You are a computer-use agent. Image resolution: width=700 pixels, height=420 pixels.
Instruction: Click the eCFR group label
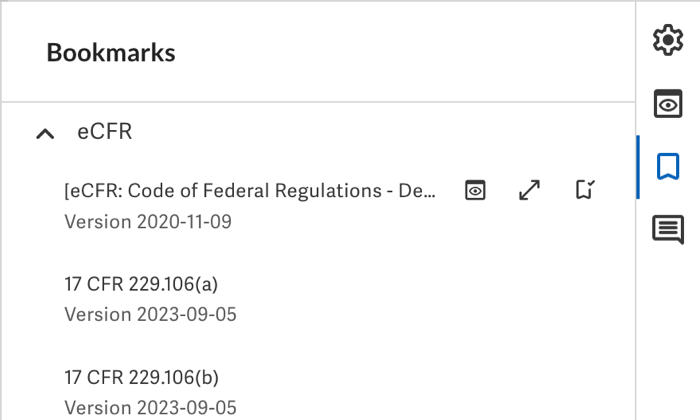click(104, 132)
